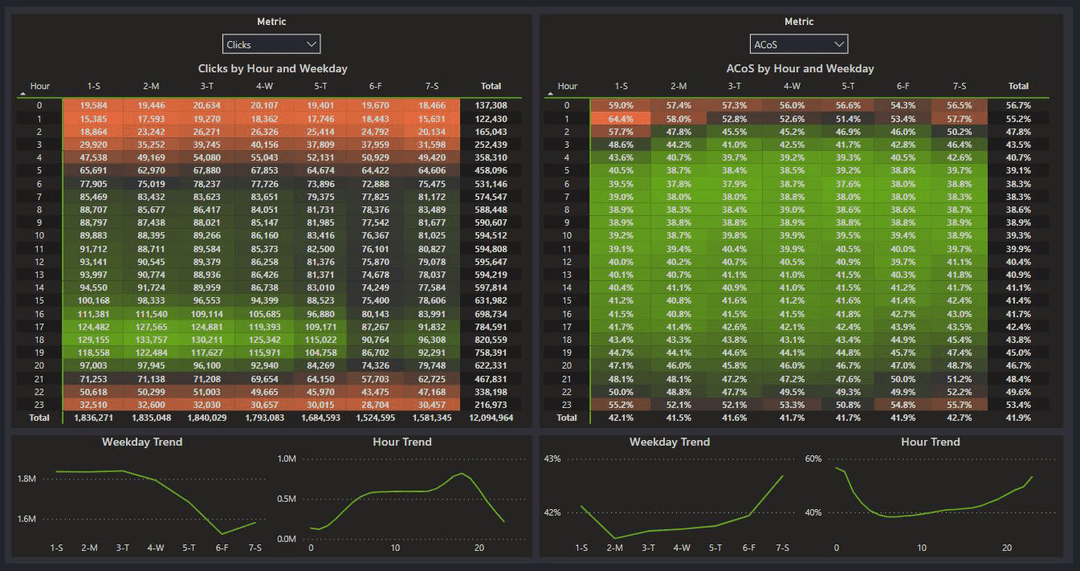This screenshot has width=1080, height=571.
Task: Click sort arrow beside Hour in Clicks table
Action: [23, 94]
